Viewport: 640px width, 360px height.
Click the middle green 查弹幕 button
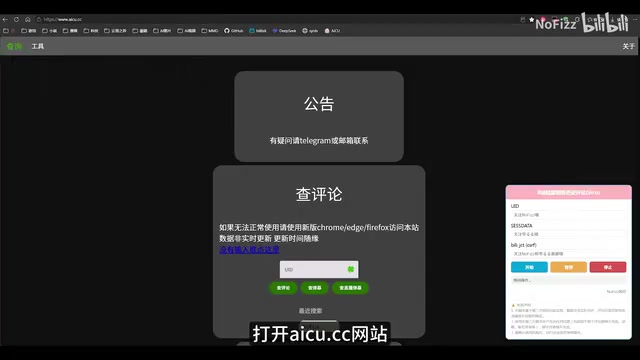click(314, 288)
